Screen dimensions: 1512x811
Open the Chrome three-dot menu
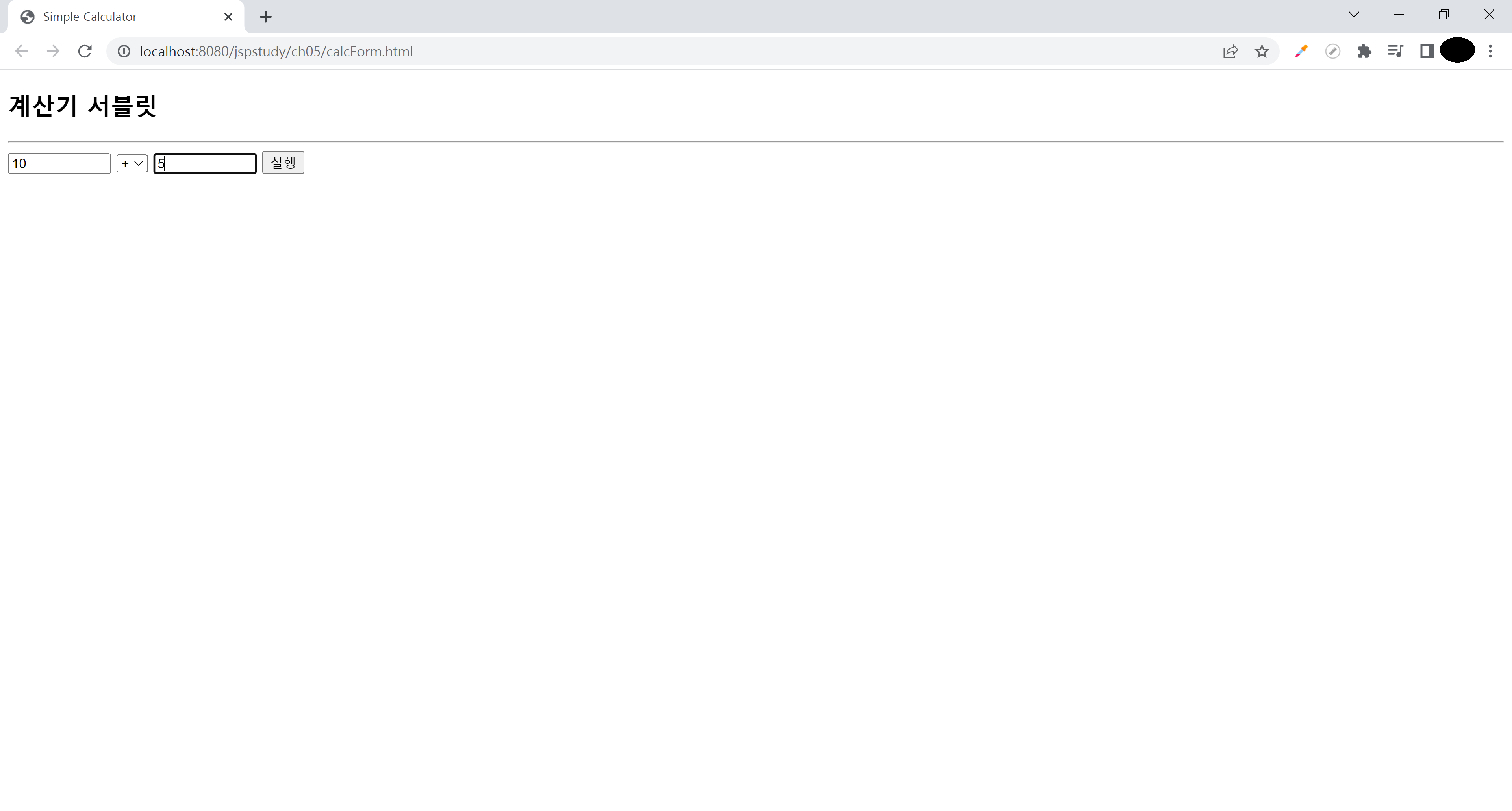coord(1490,52)
